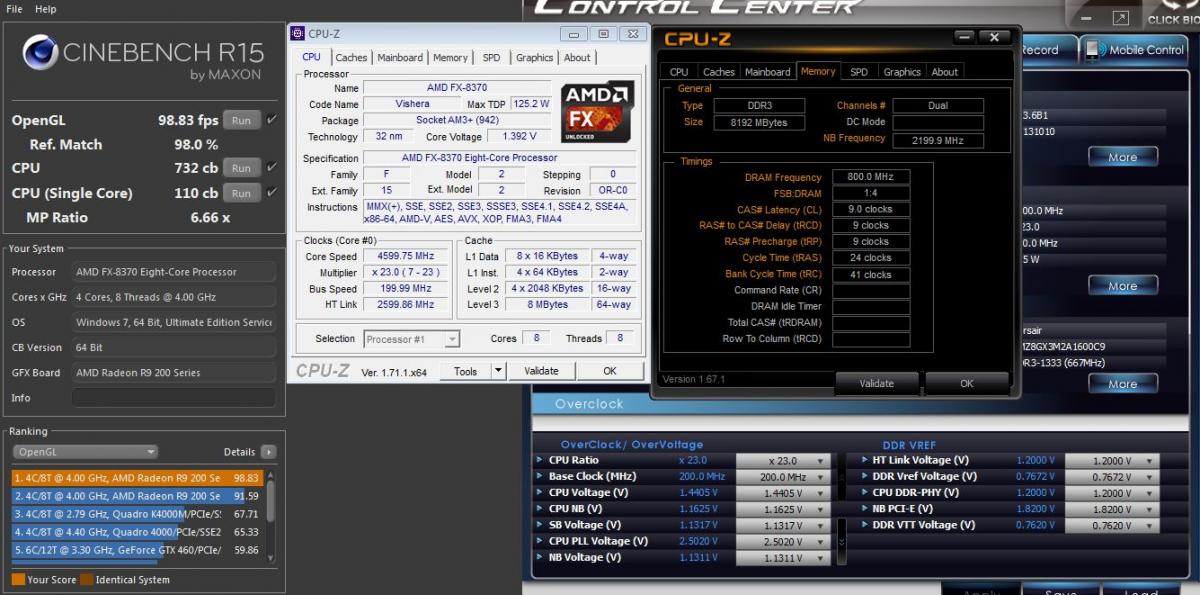Screen dimensions: 1200x595
Task: Click the Control Center pop-out arrow icon
Action: coord(1120,18)
